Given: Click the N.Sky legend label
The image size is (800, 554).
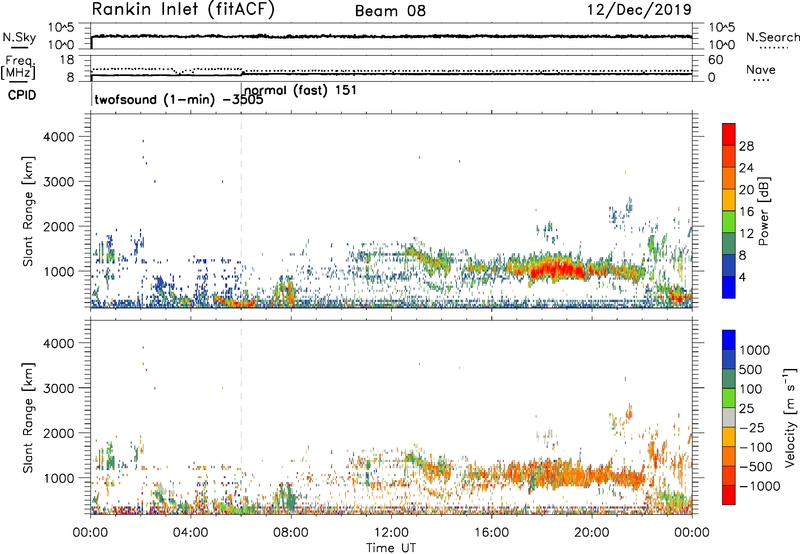Looking at the screenshot, I should (x=19, y=37).
